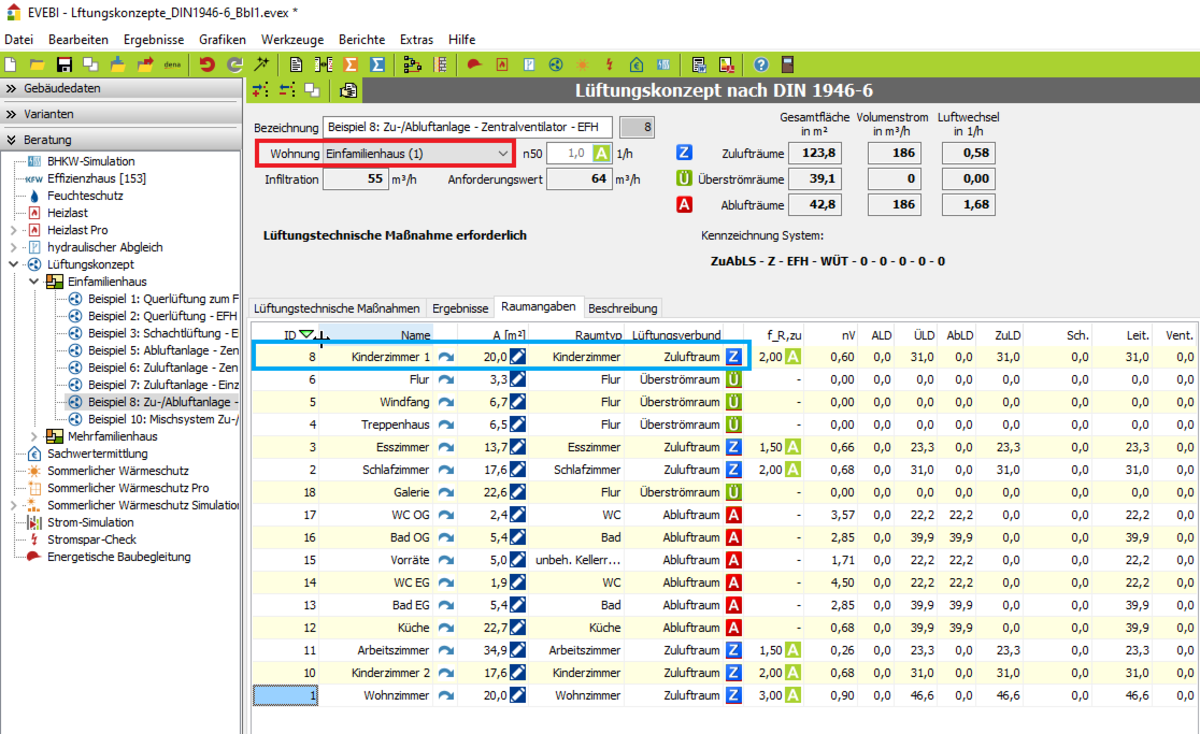The width and height of the screenshot is (1200, 734).
Task: Click the Name cell 'Galerie'
Action: (x=411, y=492)
